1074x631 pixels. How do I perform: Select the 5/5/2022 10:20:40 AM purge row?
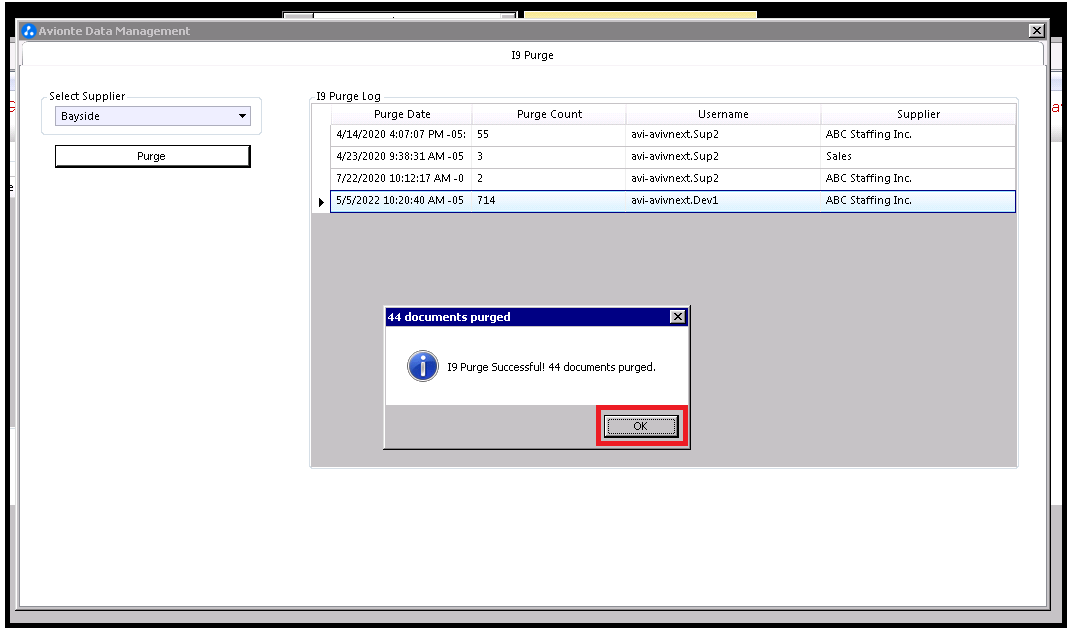coord(673,201)
